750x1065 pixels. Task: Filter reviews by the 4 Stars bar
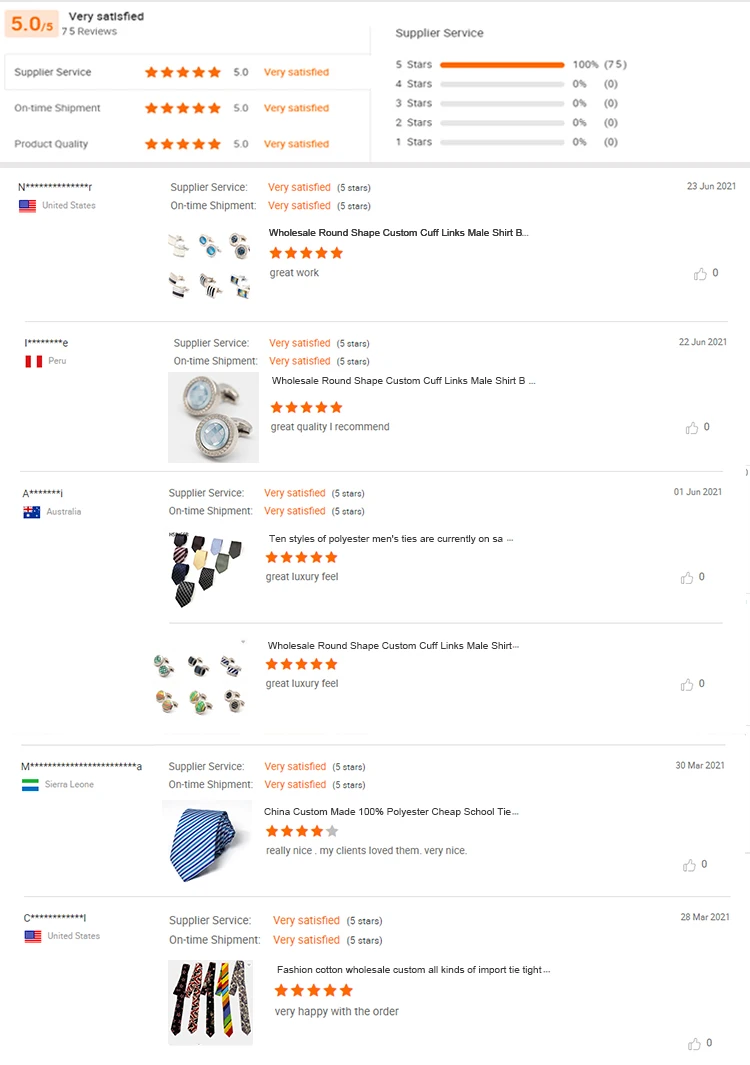click(502, 84)
